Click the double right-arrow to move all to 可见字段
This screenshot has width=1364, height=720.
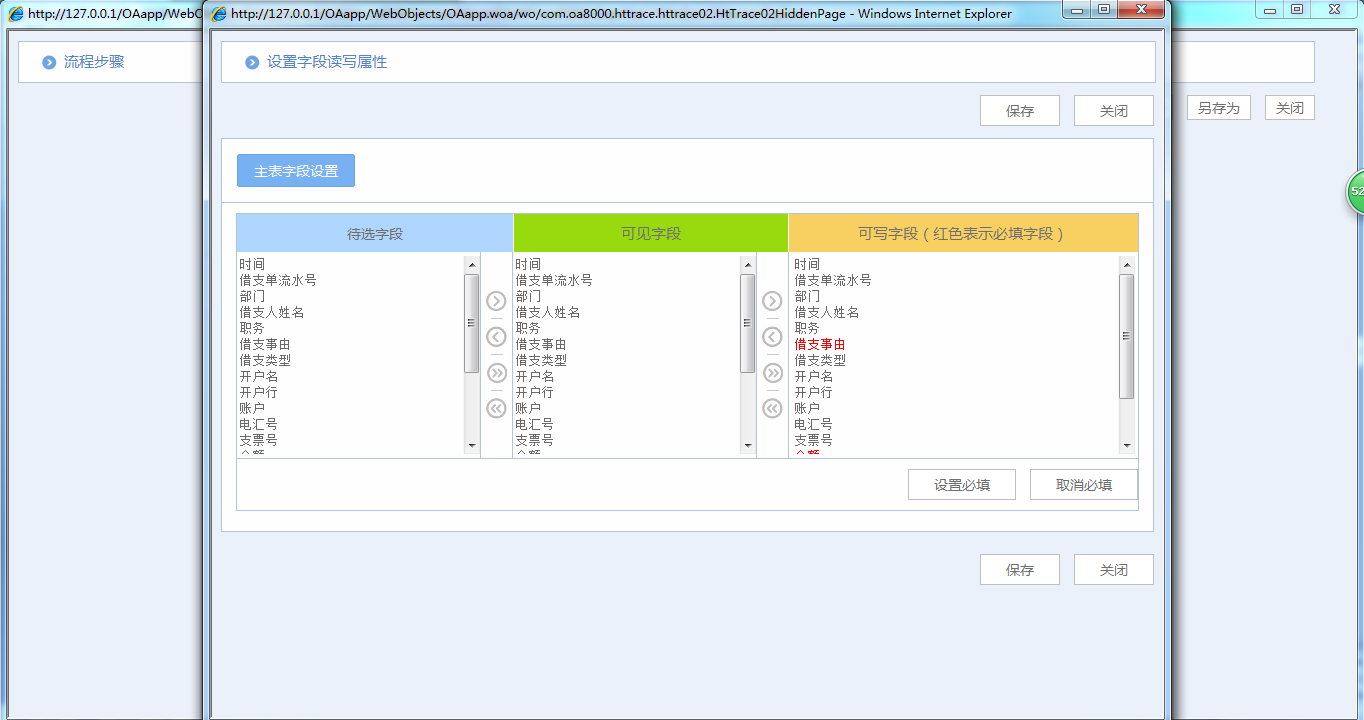click(x=496, y=372)
